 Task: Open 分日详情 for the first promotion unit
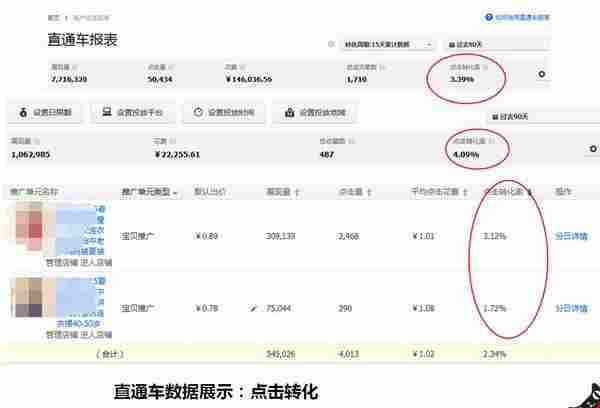pyautogui.click(x=571, y=237)
